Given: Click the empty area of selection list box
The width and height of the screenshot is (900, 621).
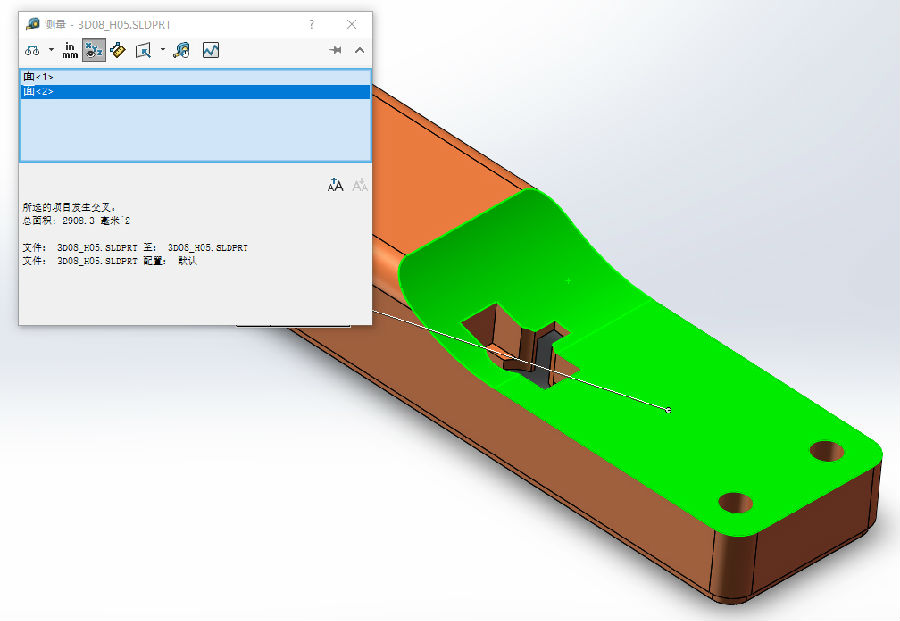Looking at the screenshot, I should (195, 130).
